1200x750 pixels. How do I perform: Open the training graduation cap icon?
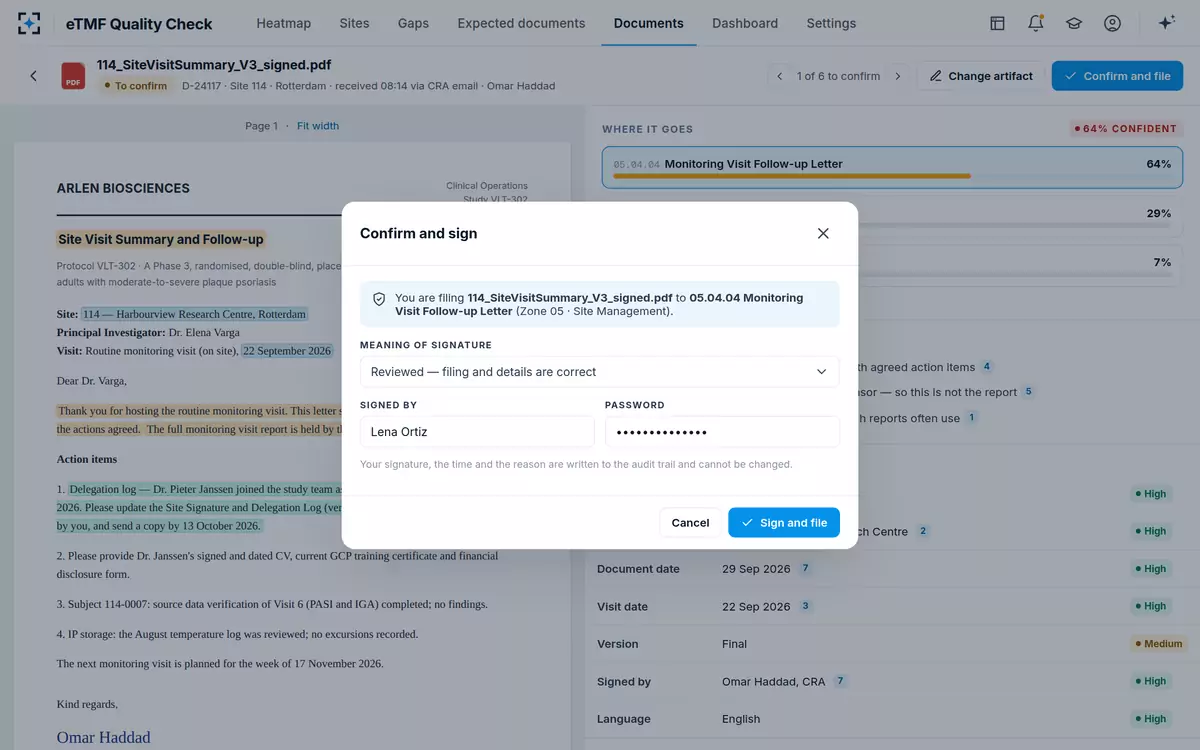(x=1074, y=23)
